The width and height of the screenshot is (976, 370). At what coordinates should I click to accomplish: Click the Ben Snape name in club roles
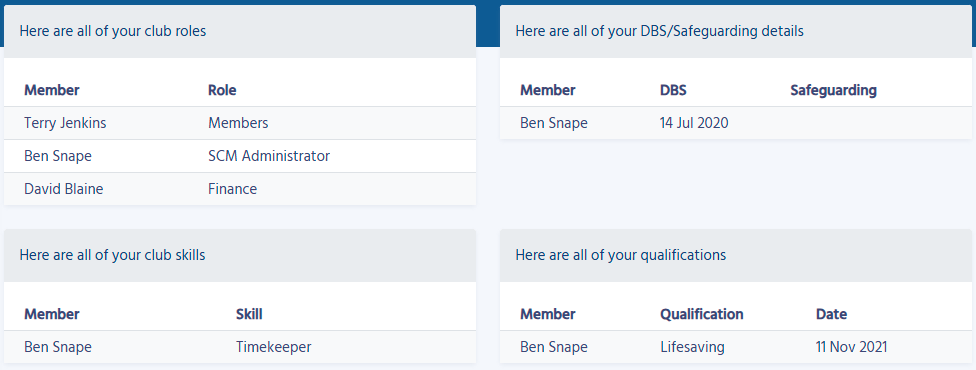pyautogui.click(x=58, y=156)
